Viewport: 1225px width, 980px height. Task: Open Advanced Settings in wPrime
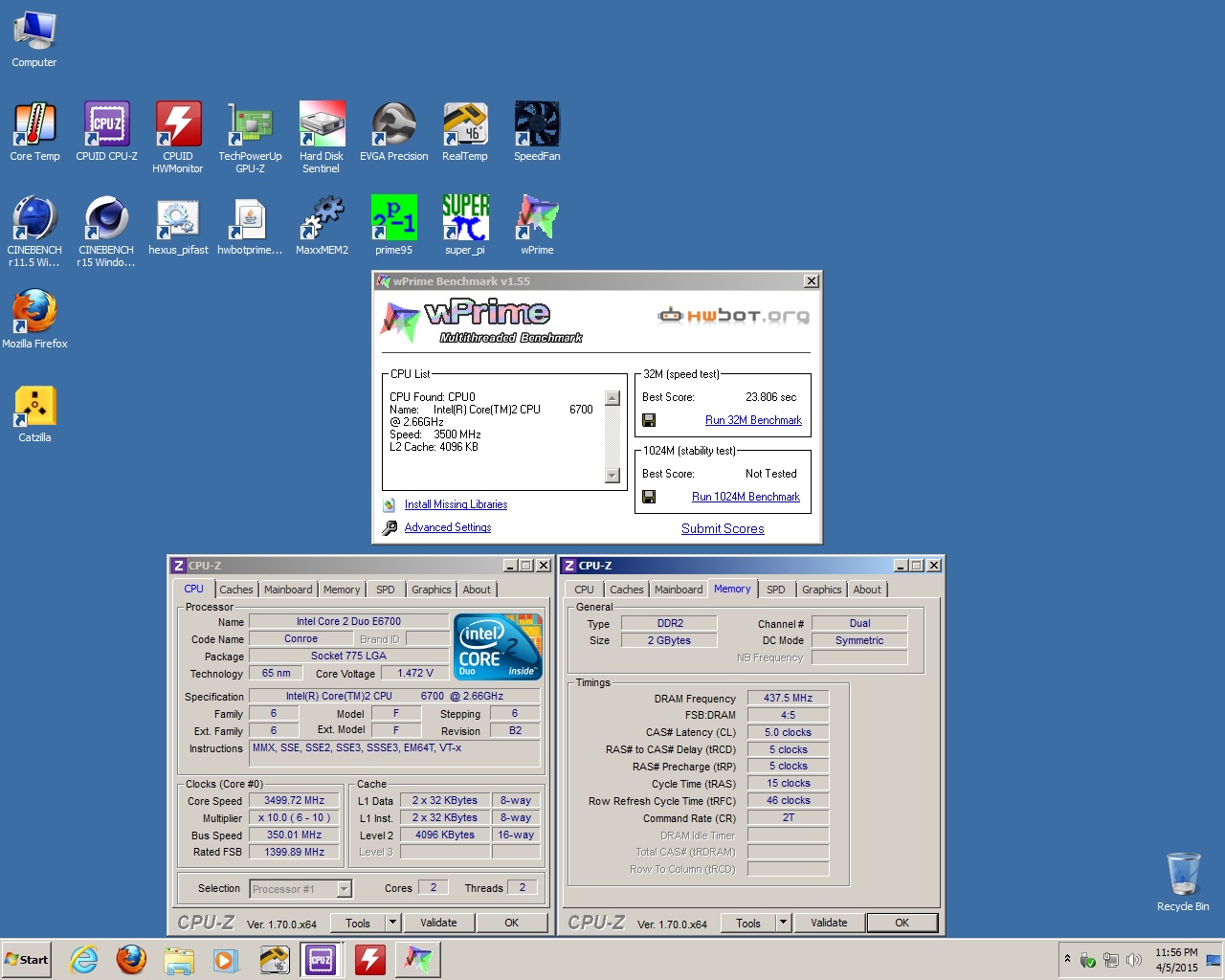tap(447, 527)
